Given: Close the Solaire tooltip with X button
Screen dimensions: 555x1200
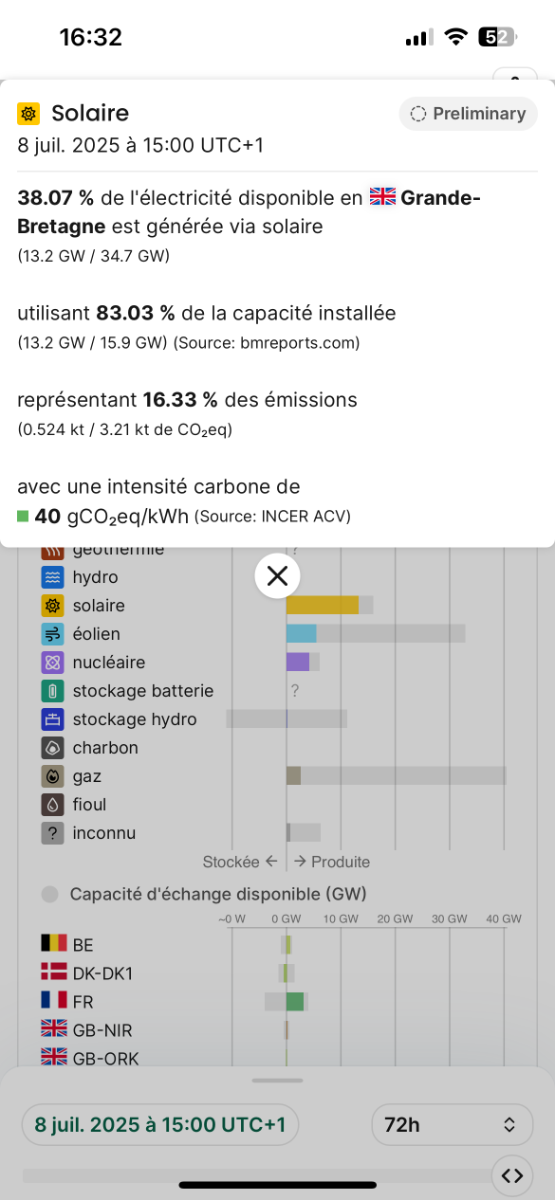Looking at the screenshot, I should 277,576.
